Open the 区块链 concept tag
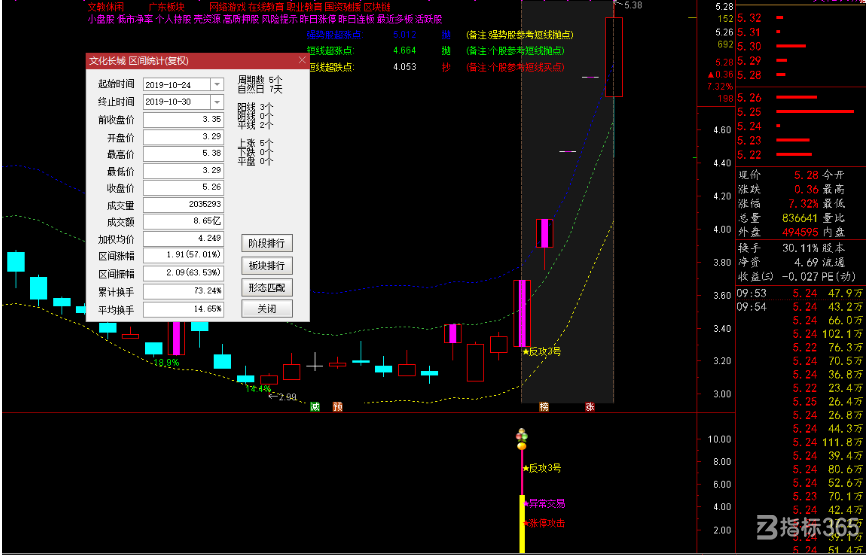The width and height of the screenshot is (868, 555). (376, 7)
